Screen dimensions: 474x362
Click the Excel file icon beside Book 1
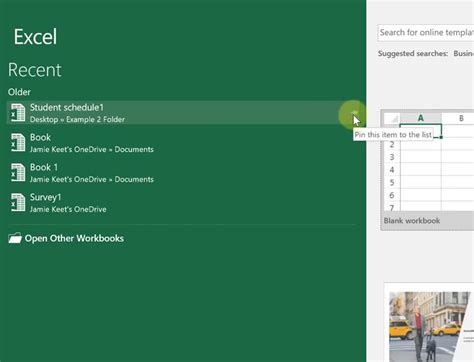pyautogui.click(x=18, y=173)
